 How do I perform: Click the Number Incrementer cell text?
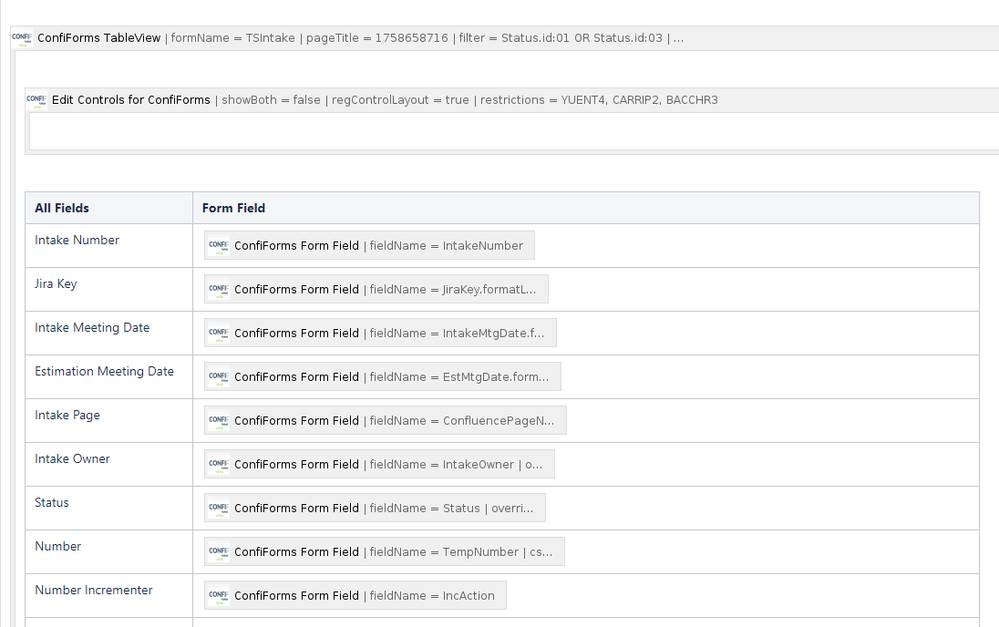click(94, 590)
